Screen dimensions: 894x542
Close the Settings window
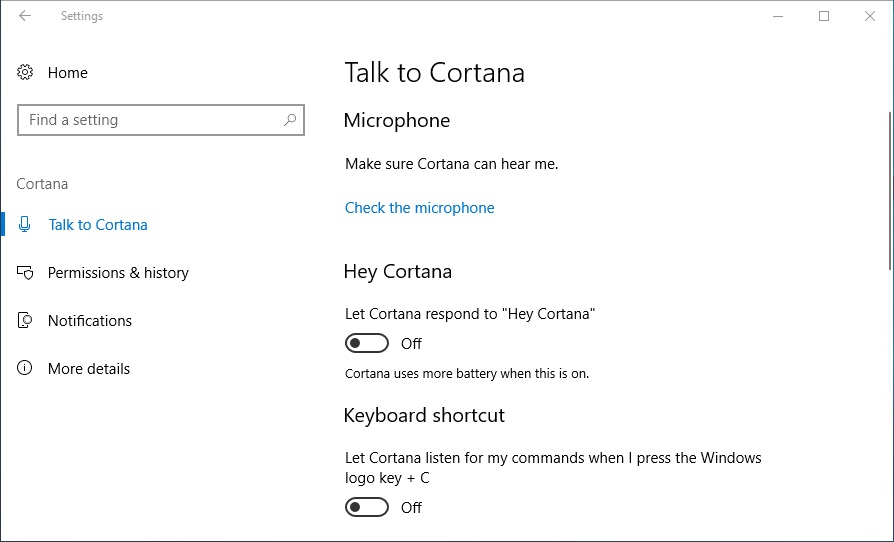(x=869, y=16)
